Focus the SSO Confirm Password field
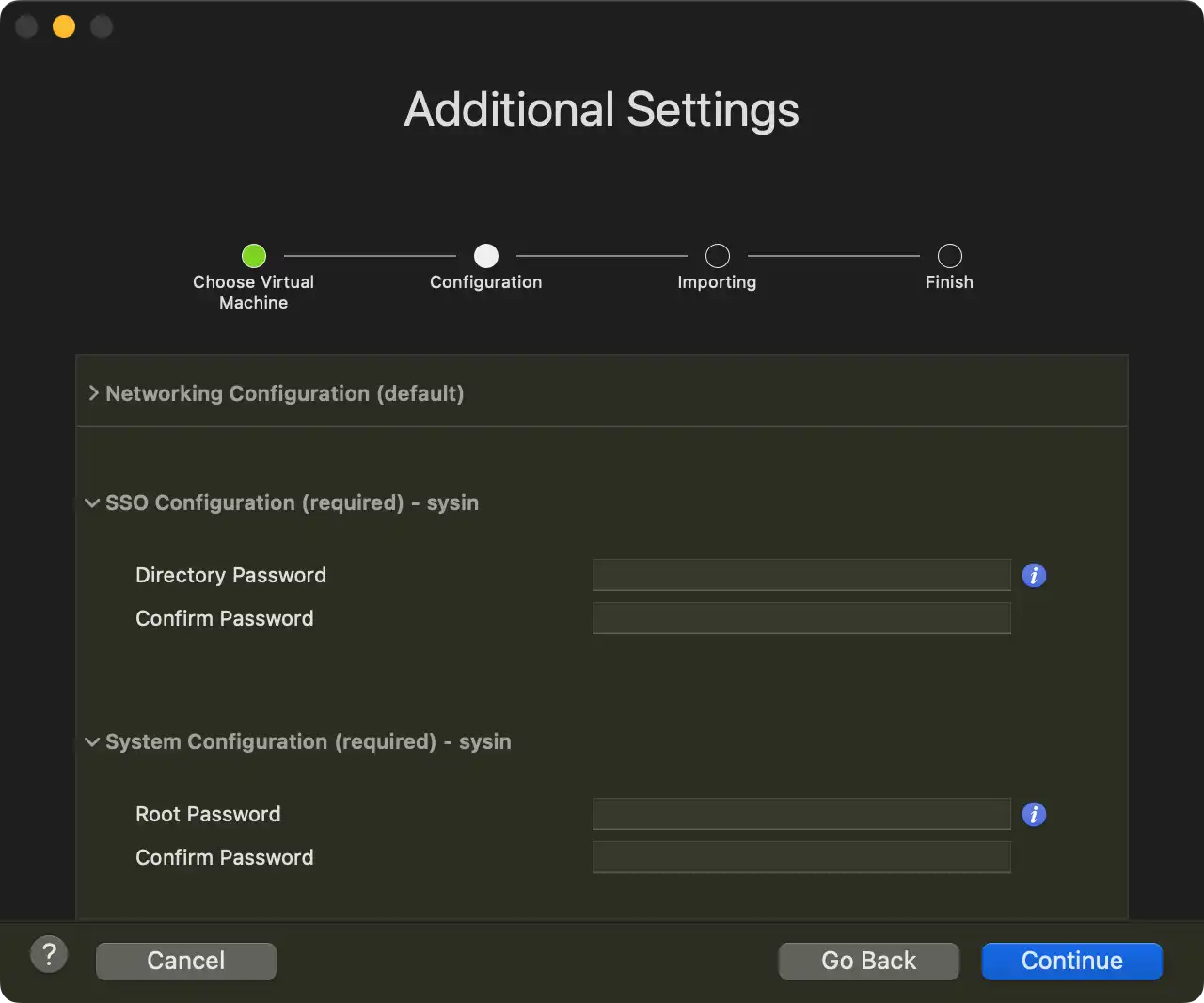1204x1003 pixels. [801, 618]
